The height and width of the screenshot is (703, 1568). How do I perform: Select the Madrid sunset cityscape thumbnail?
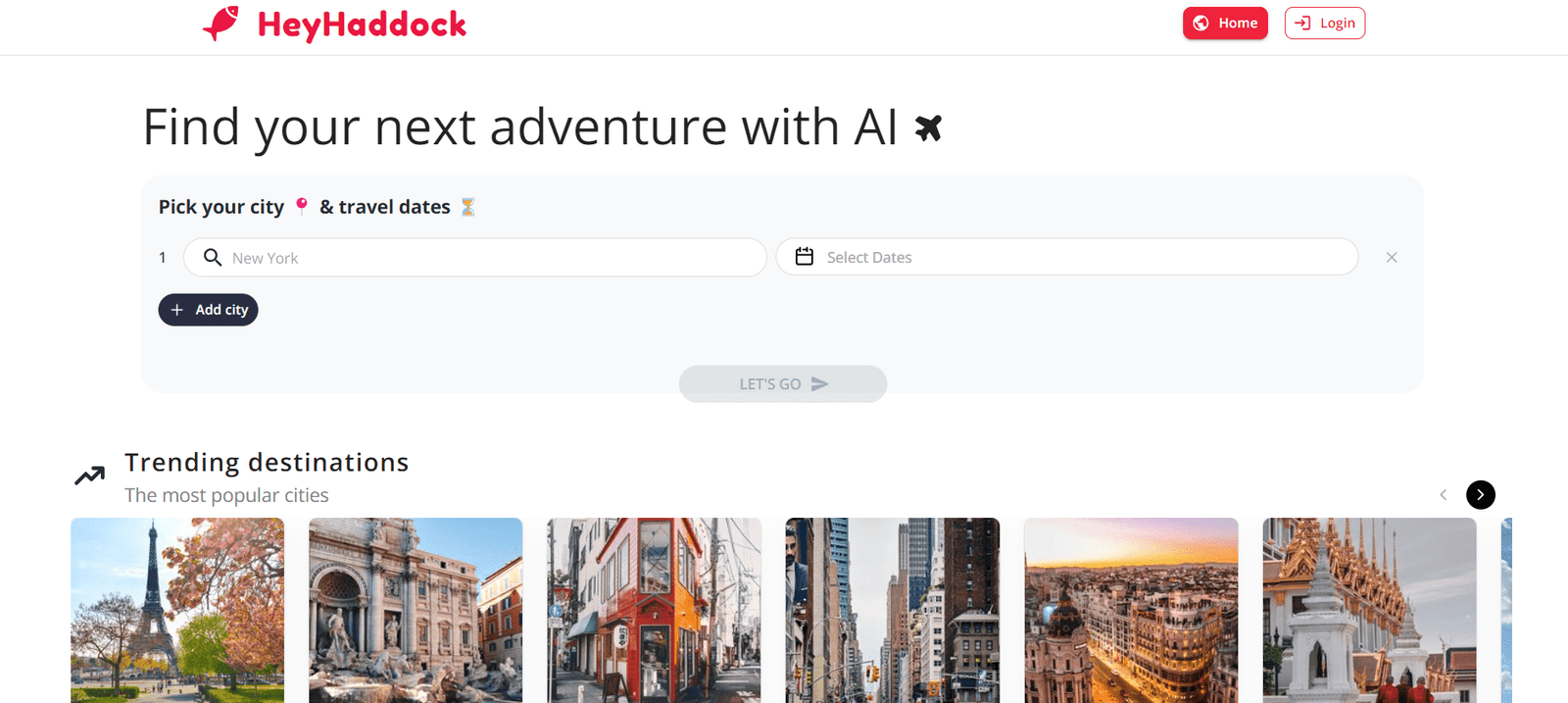pos(1131,610)
